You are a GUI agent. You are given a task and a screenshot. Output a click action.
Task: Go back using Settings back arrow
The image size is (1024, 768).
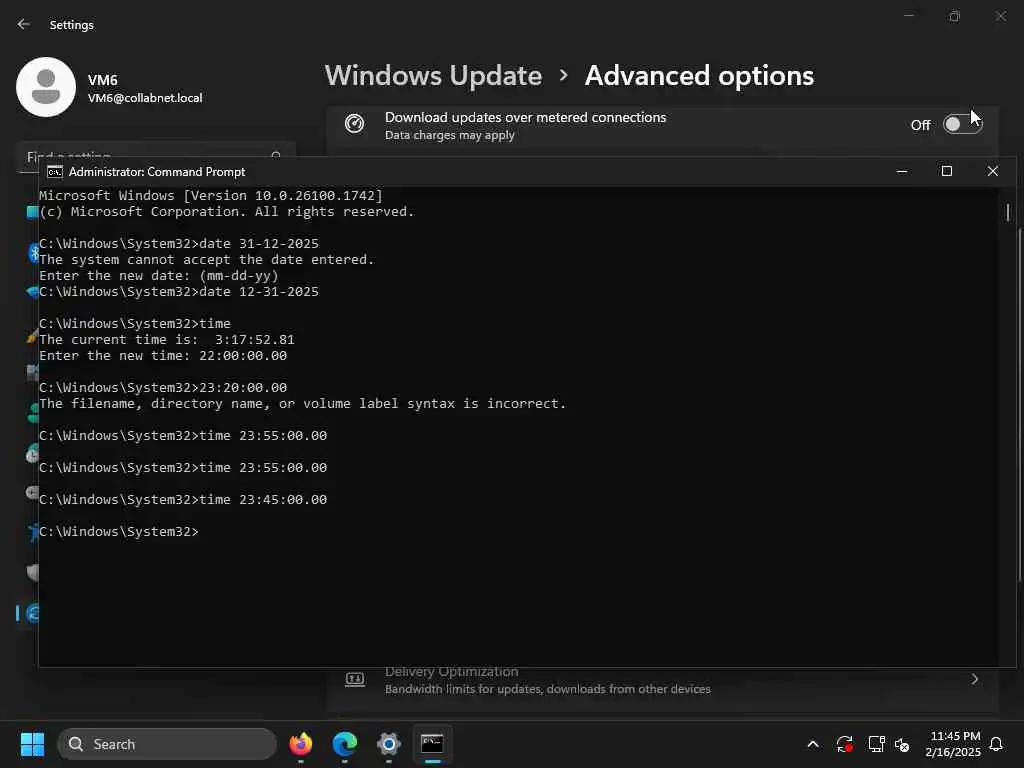click(24, 24)
